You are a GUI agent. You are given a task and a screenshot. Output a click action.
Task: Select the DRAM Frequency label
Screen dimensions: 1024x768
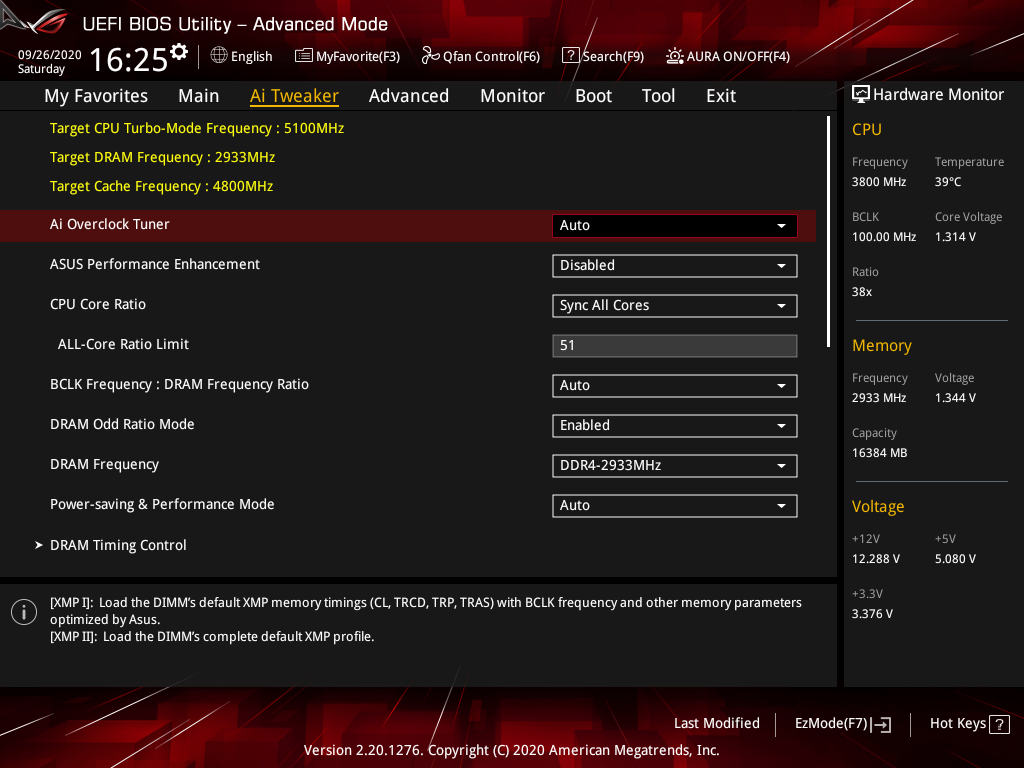click(x=104, y=464)
